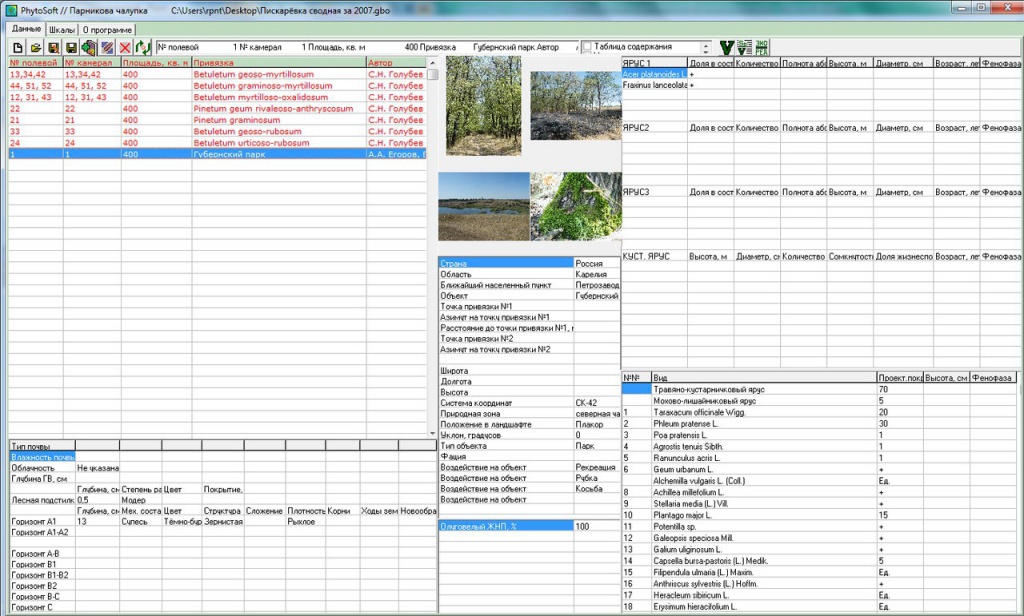Select the Fraxinus lanceolata cell
The image size is (1024, 616).
(x=654, y=85)
